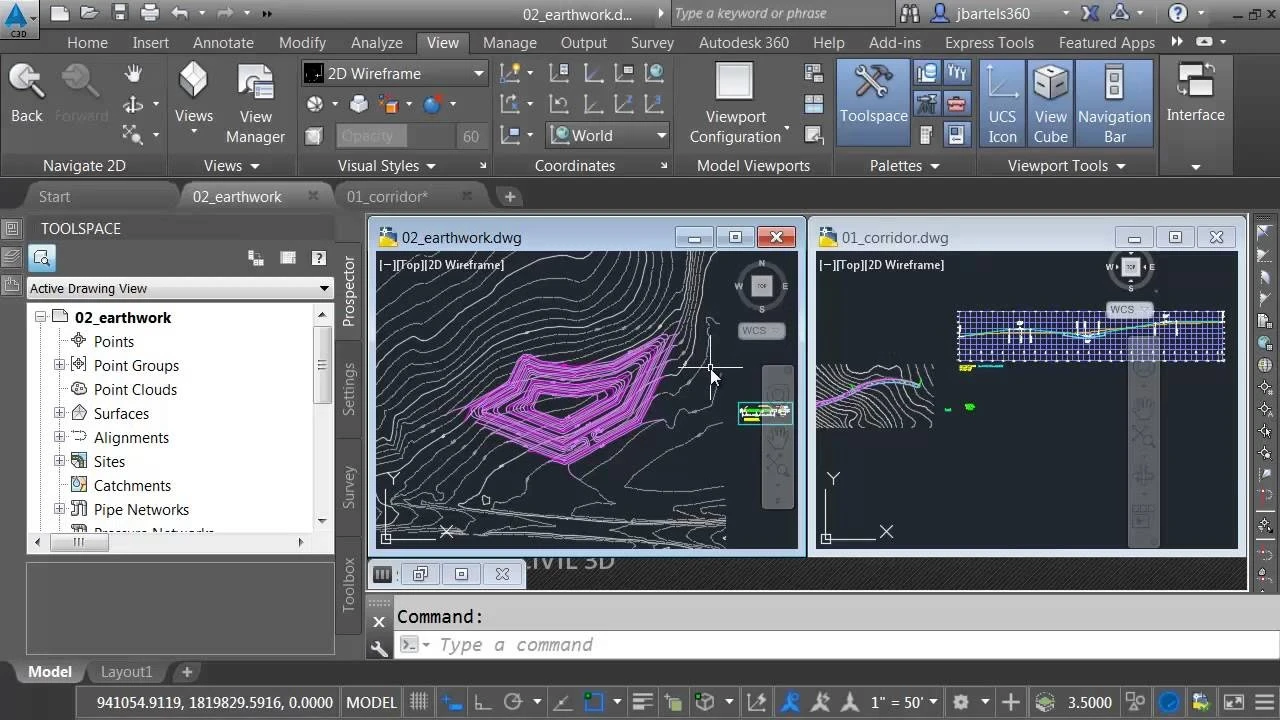Open the Viewport Configuration tool
This screenshot has height=720, width=1280.
pyautogui.click(x=735, y=103)
